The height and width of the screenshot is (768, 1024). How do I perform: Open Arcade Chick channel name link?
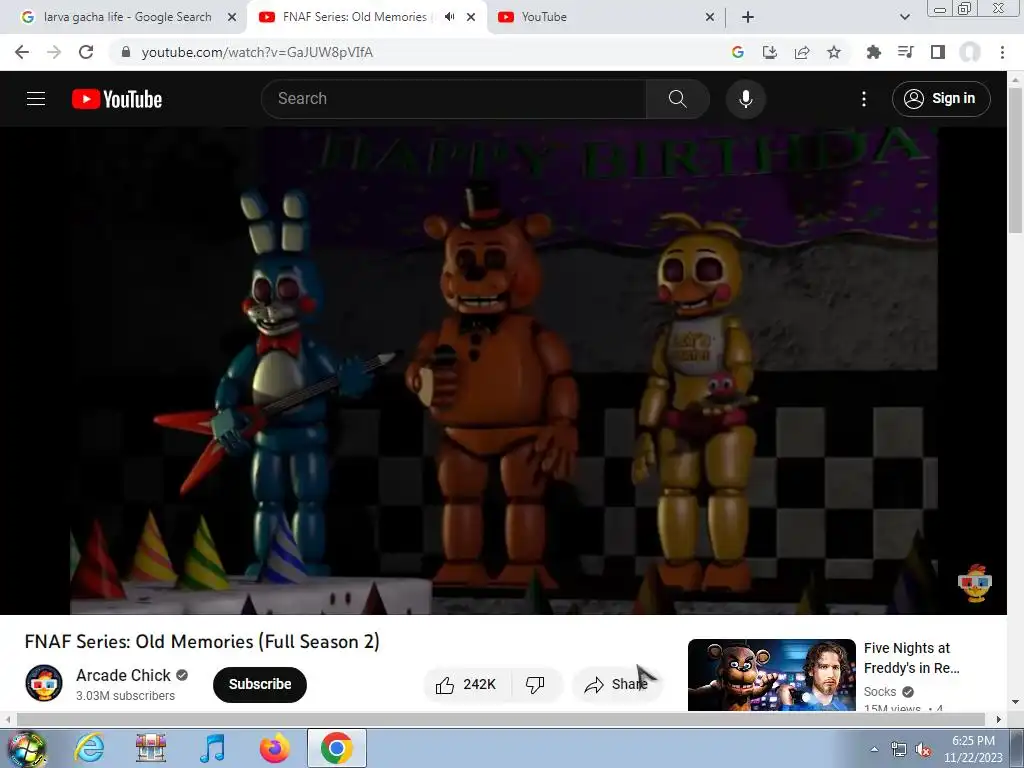coord(123,675)
